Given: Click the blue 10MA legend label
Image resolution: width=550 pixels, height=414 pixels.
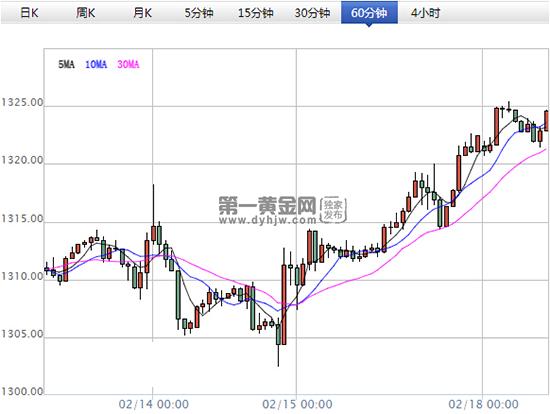Looking at the screenshot, I should pyautogui.click(x=96, y=64).
